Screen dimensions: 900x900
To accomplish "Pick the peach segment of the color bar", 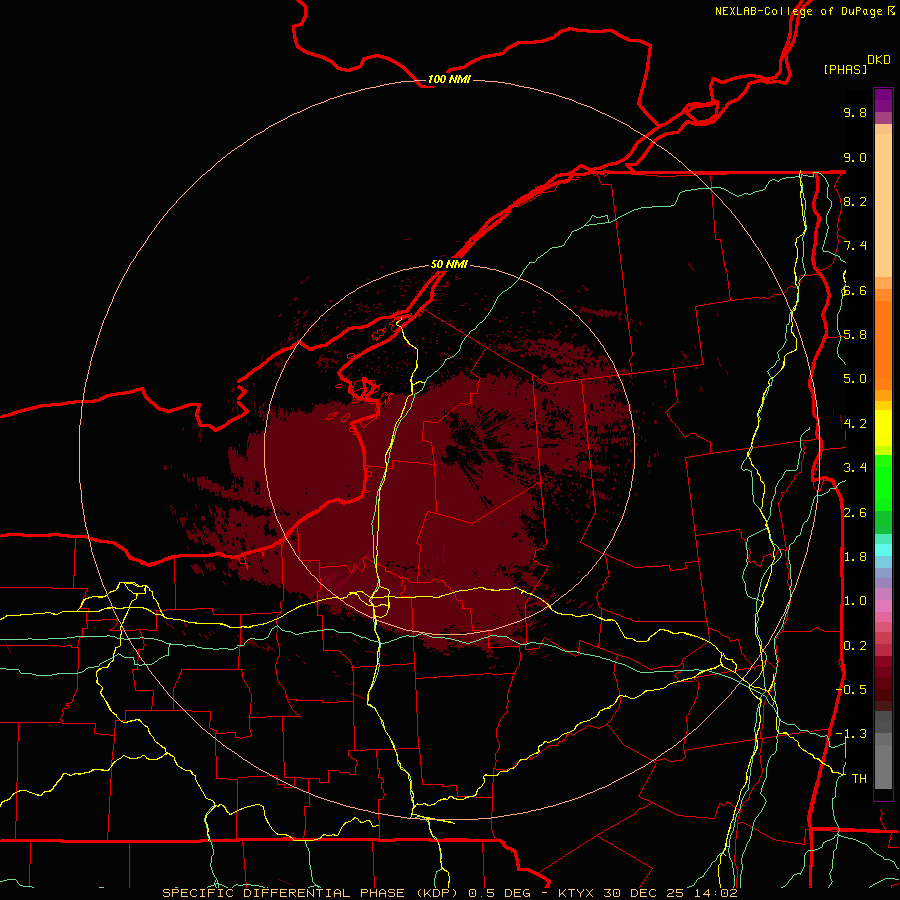I will [883, 207].
